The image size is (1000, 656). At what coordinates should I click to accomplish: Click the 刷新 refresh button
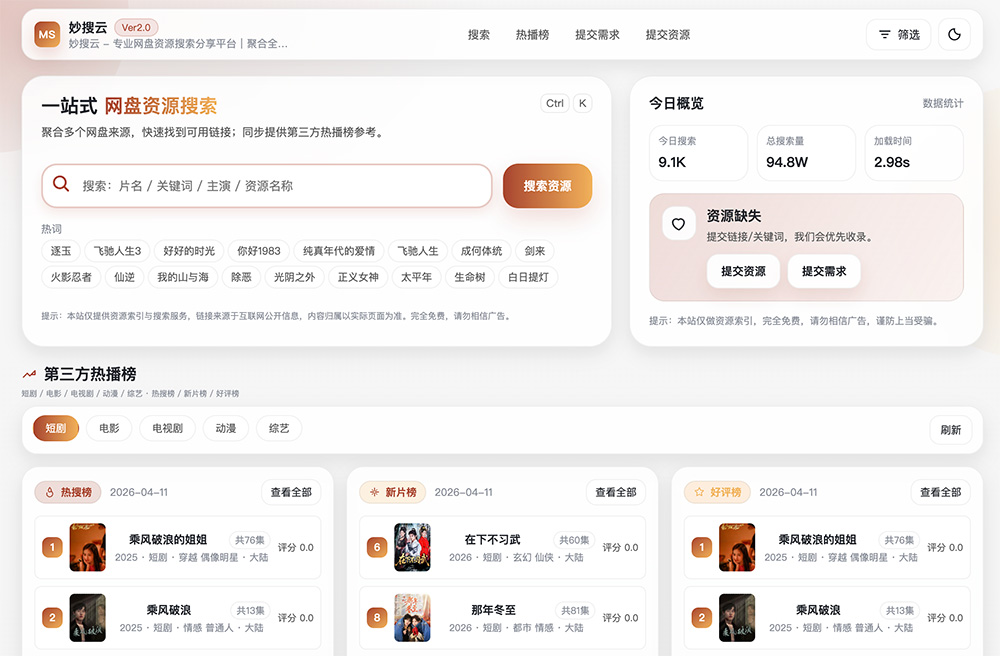[x=950, y=430]
